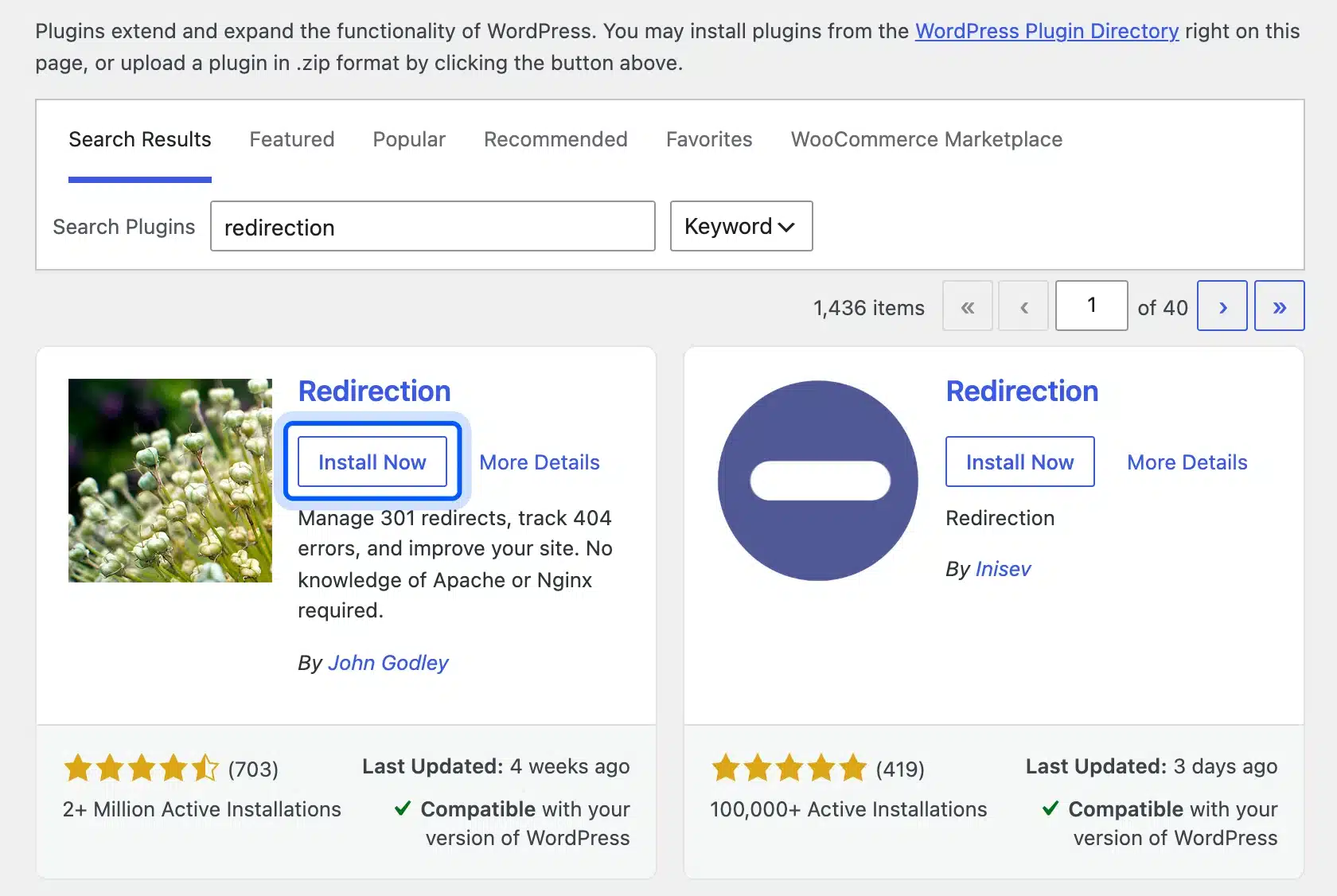Open the Recommended plugins tab
Image resolution: width=1337 pixels, height=896 pixels.
[555, 139]
